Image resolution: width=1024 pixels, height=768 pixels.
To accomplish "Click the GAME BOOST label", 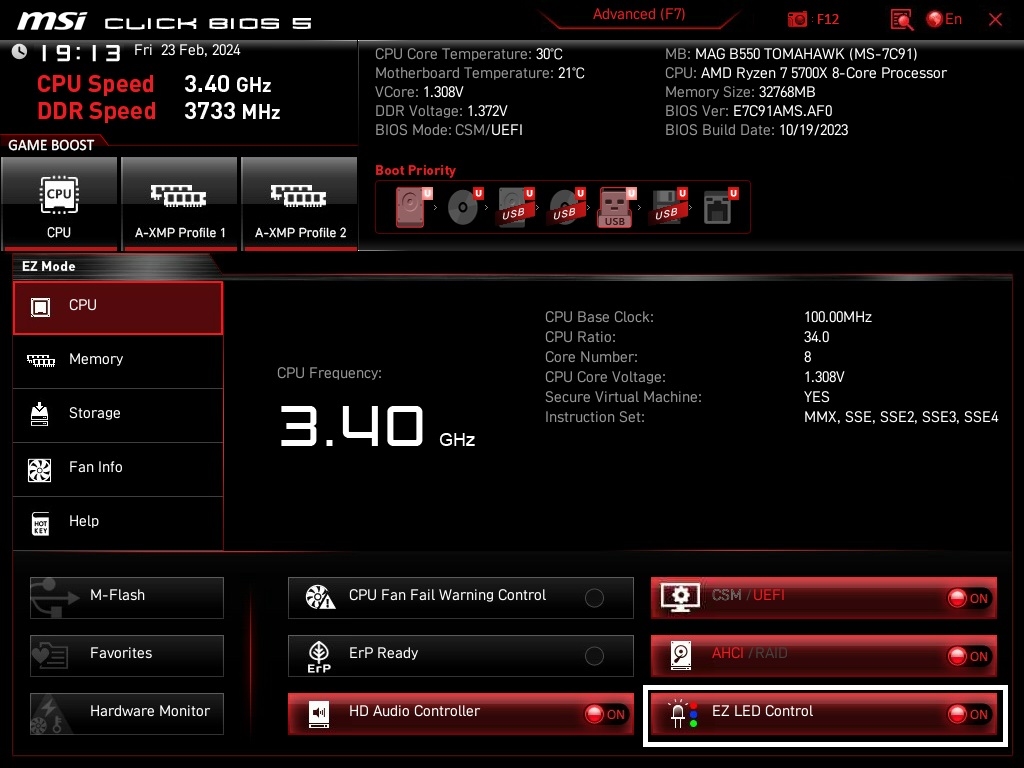I will click(51, 145).
